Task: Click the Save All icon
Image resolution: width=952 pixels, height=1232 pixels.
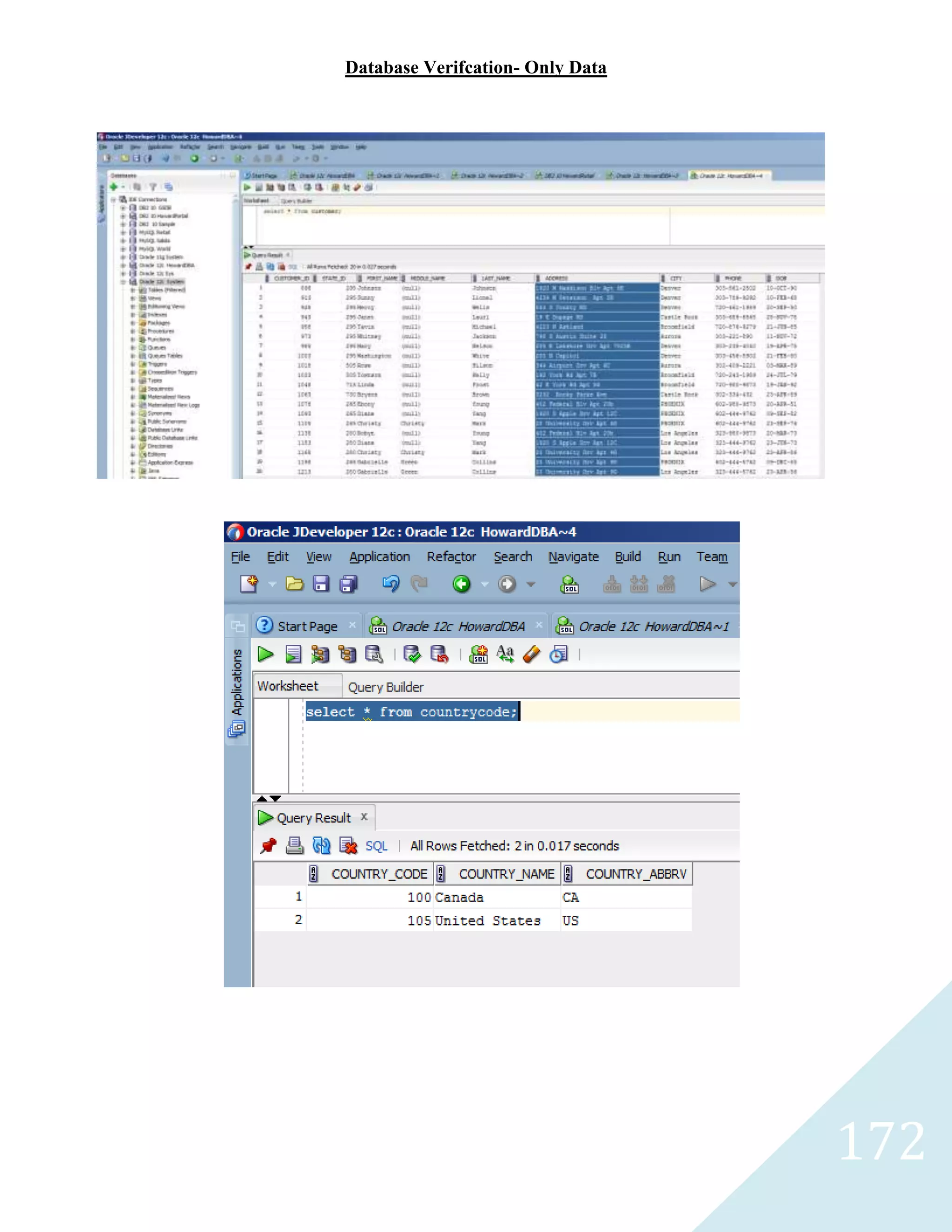Action: tap(349, 584)
